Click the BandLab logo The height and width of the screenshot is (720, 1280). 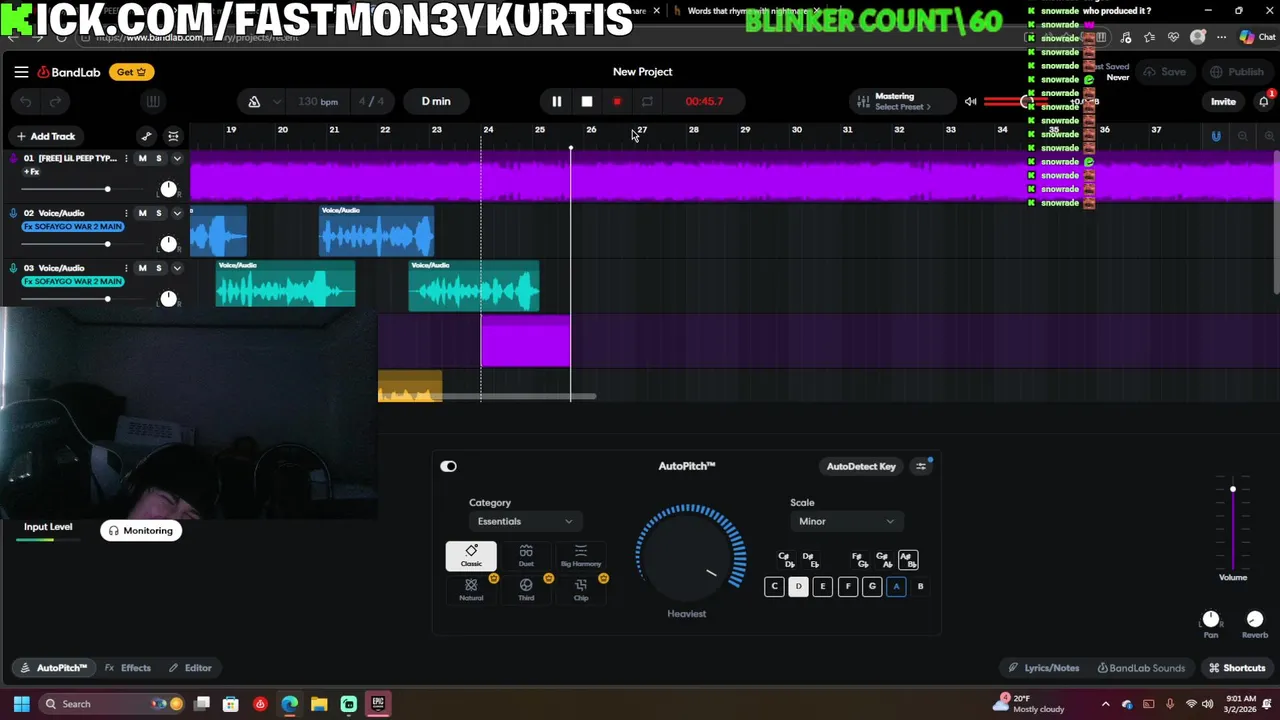(69, 72)
